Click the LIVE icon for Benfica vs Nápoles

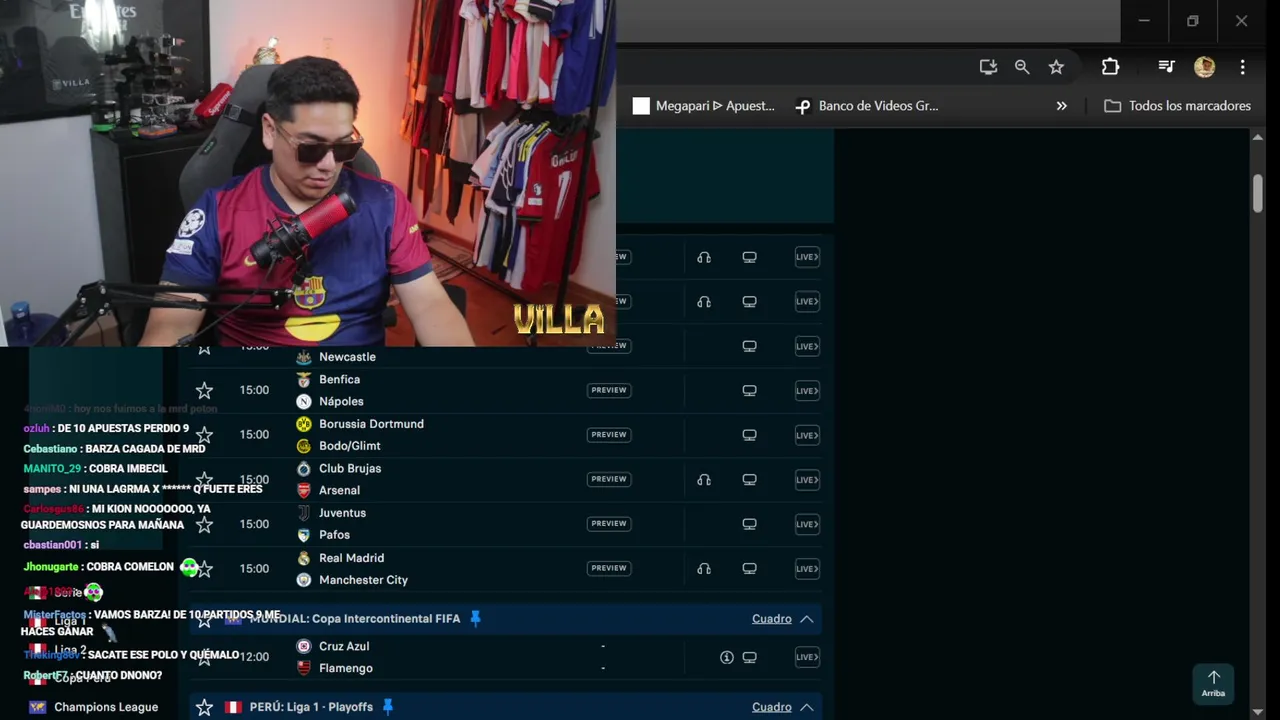click(x=807, y=391)
